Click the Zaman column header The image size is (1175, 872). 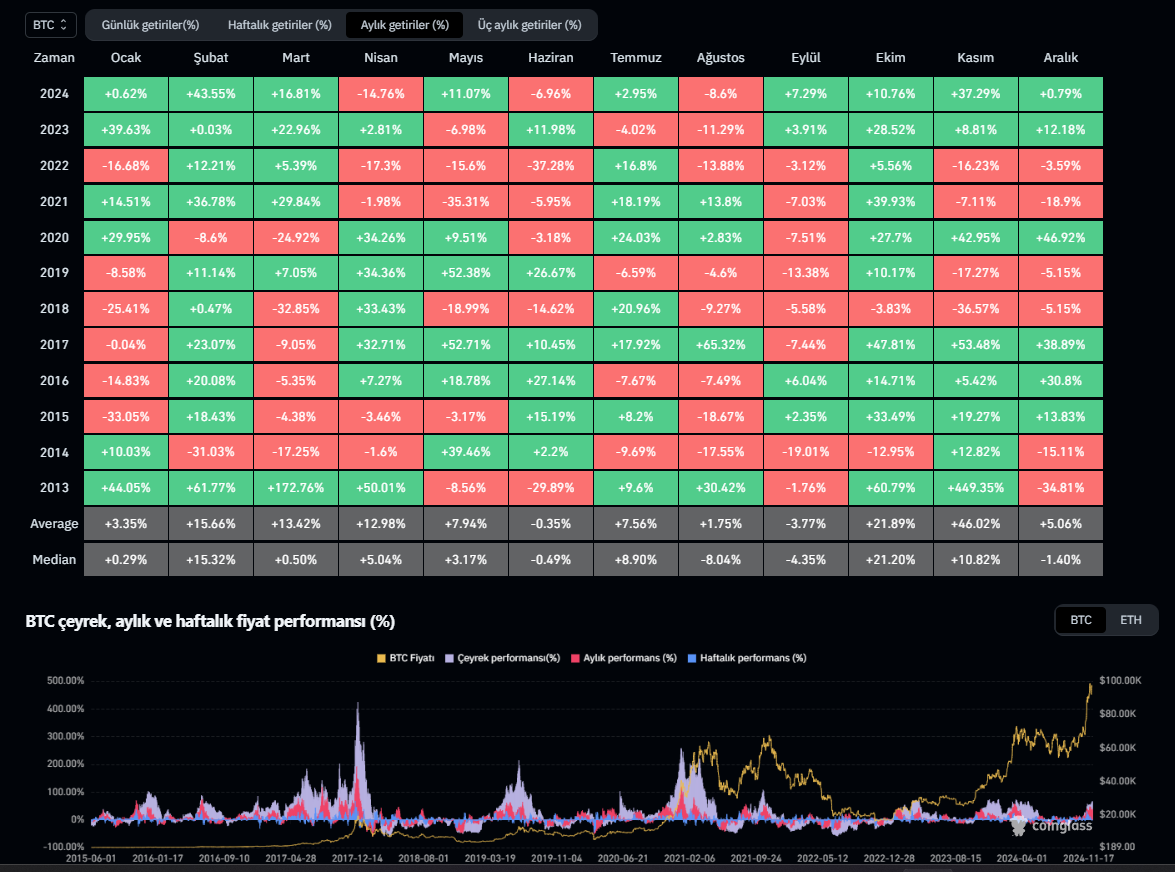click(x=54, y=58)
